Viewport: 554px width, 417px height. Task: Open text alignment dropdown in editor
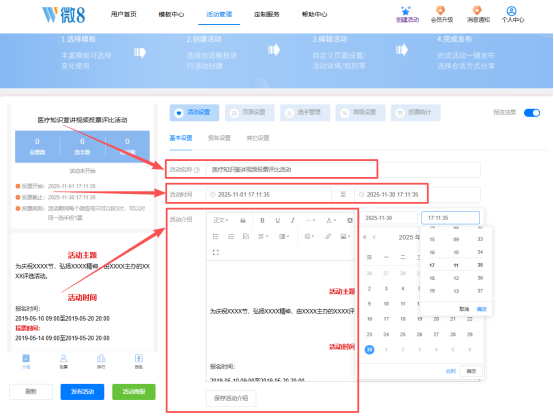coord(263,236)
